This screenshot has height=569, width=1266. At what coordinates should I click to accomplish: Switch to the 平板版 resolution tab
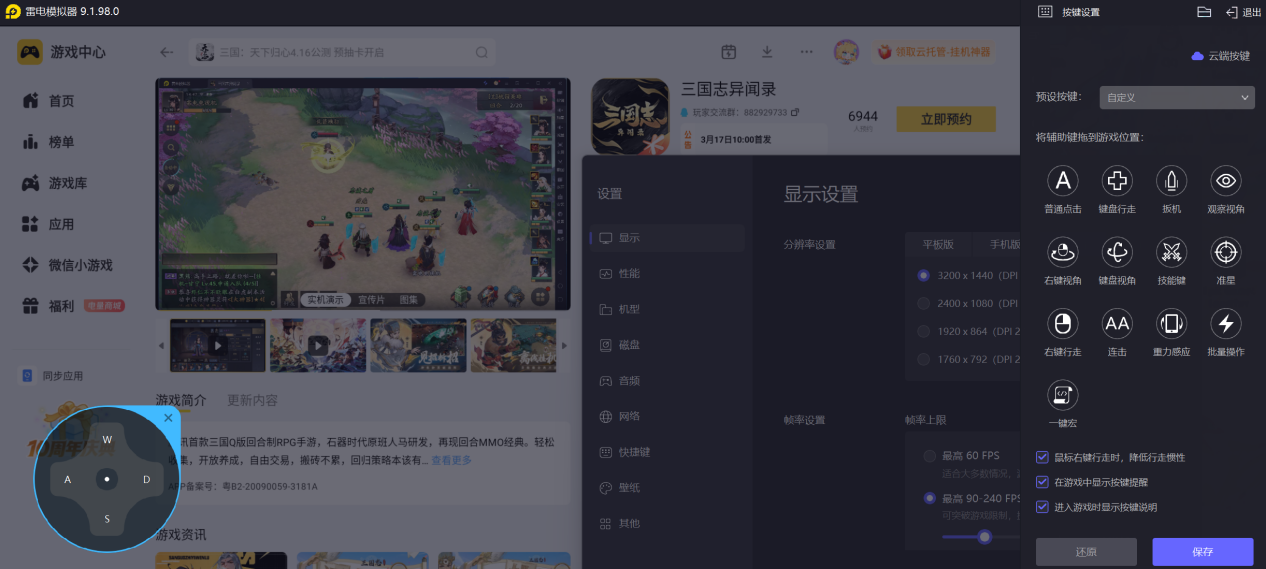pyautogui.click(x=938, y=245)
